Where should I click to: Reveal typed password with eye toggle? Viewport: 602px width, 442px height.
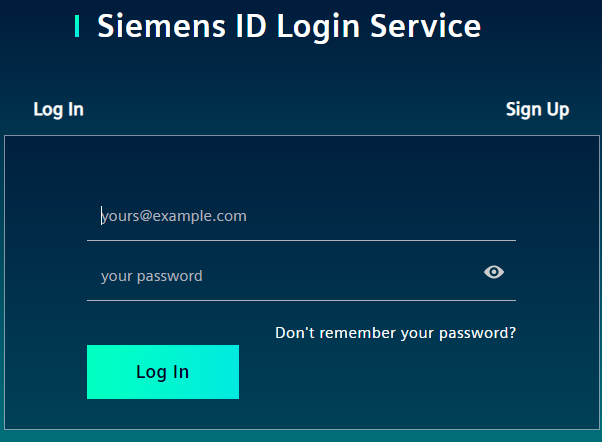494,272
